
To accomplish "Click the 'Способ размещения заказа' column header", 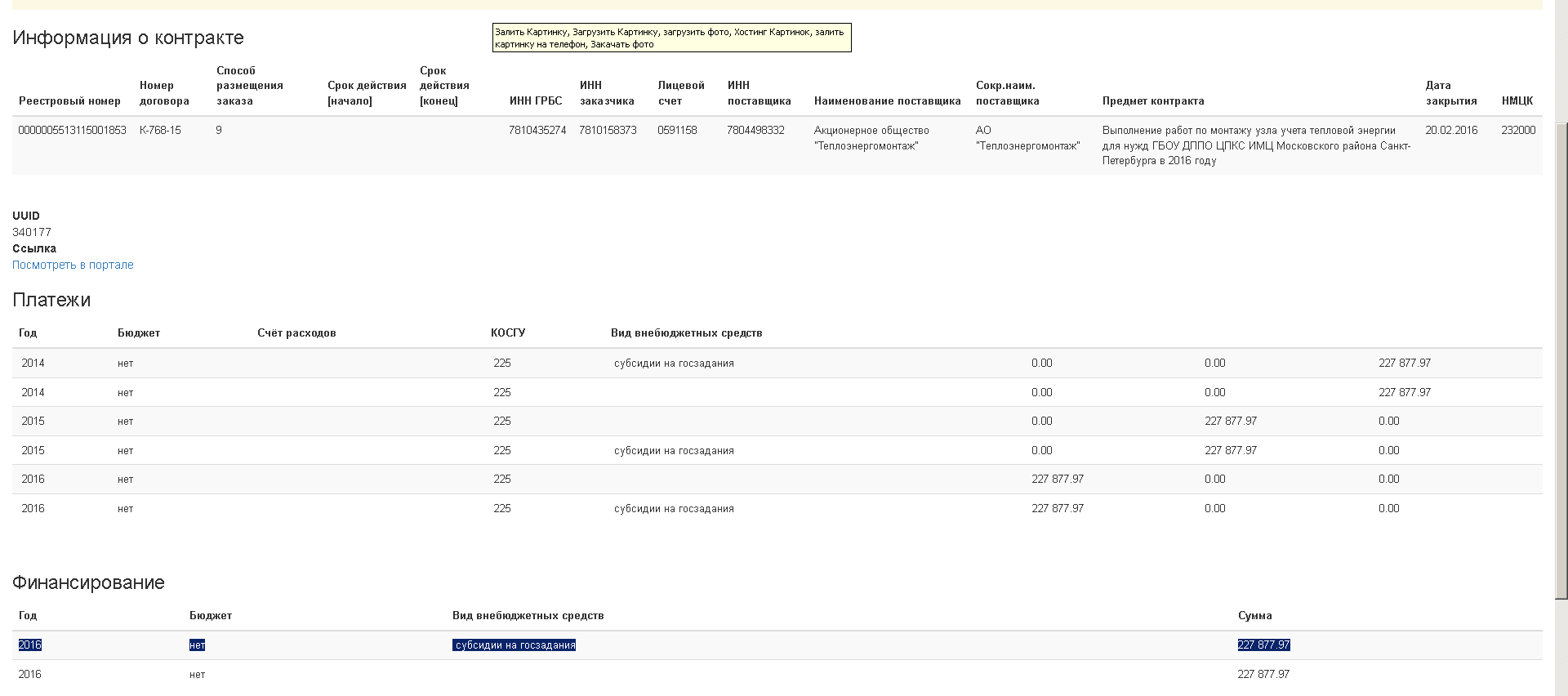I will tap(249, 86).
